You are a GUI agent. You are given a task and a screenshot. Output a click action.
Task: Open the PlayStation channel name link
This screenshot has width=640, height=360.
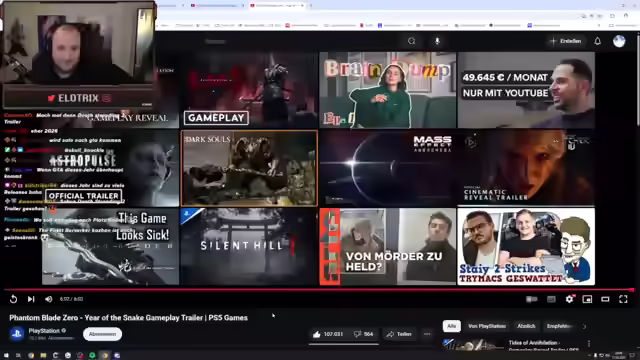(44, 331)
